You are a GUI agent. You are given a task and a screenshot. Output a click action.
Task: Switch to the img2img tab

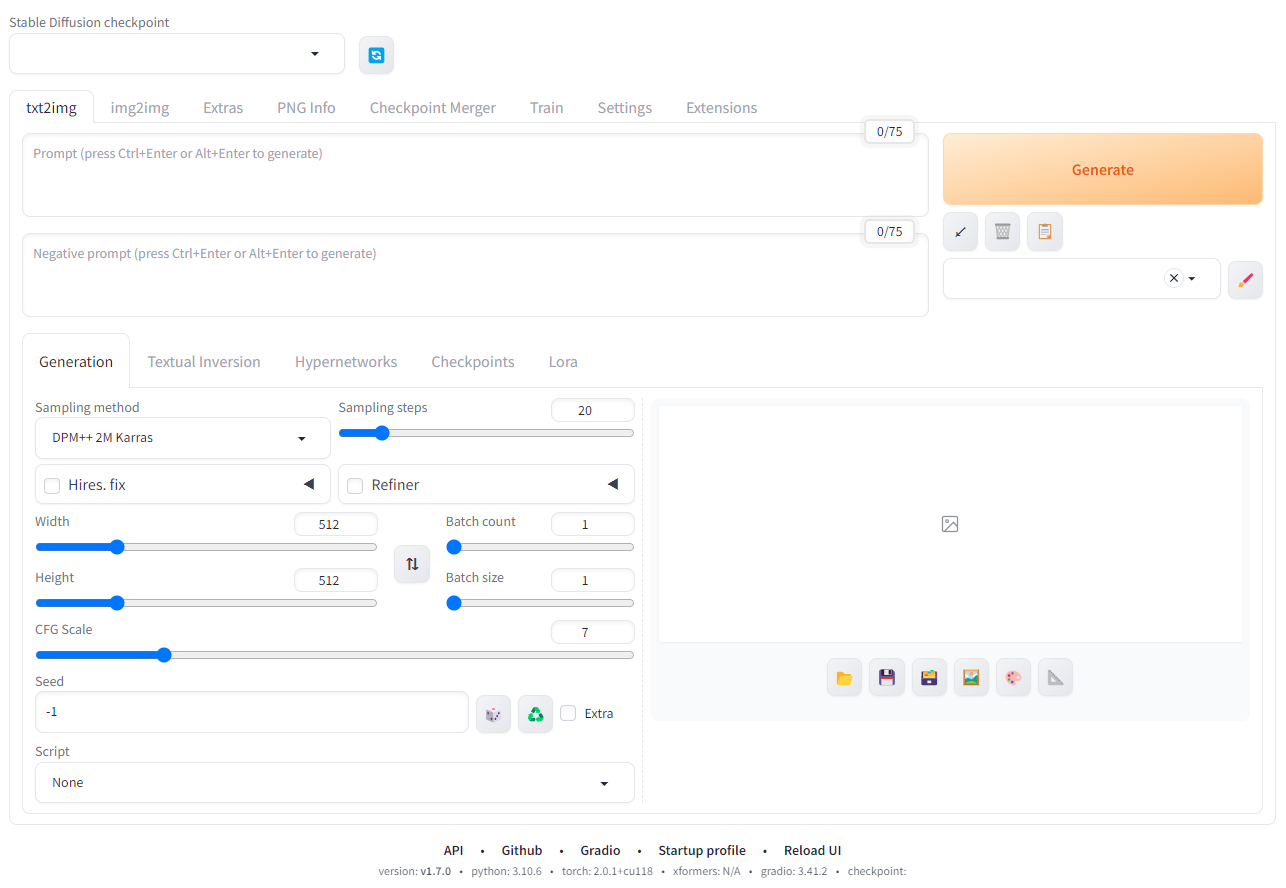(140, 108)
